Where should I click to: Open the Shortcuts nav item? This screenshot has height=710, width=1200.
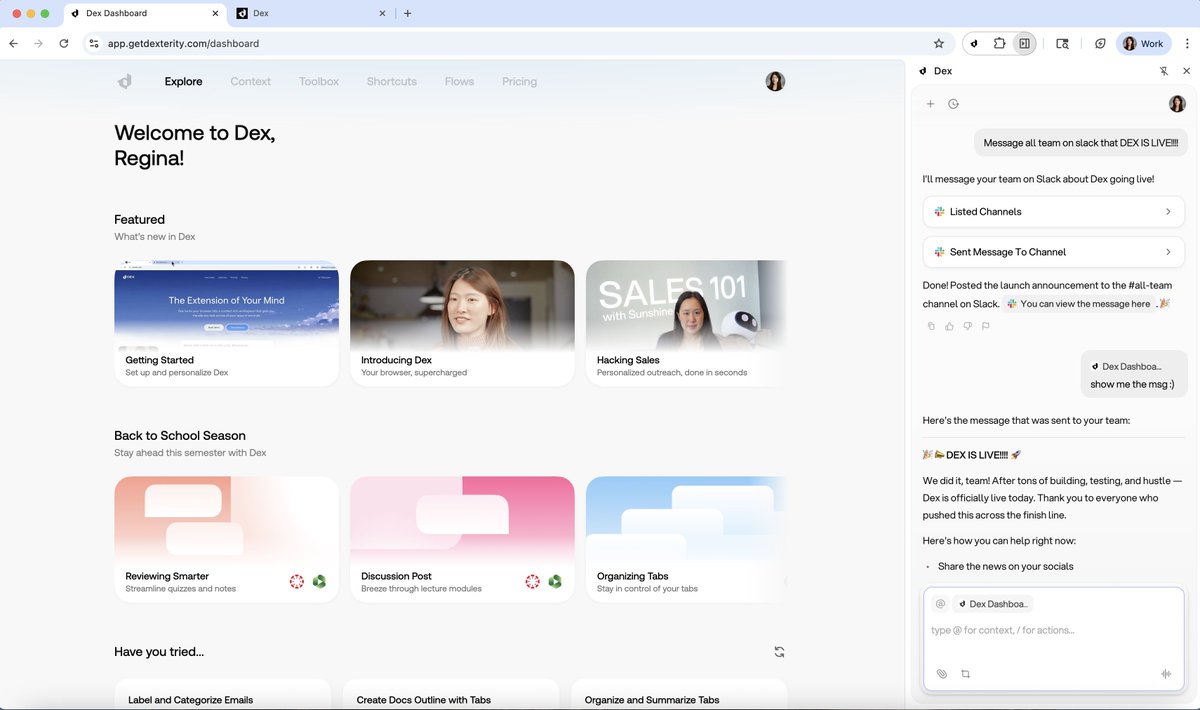(391, 82)
